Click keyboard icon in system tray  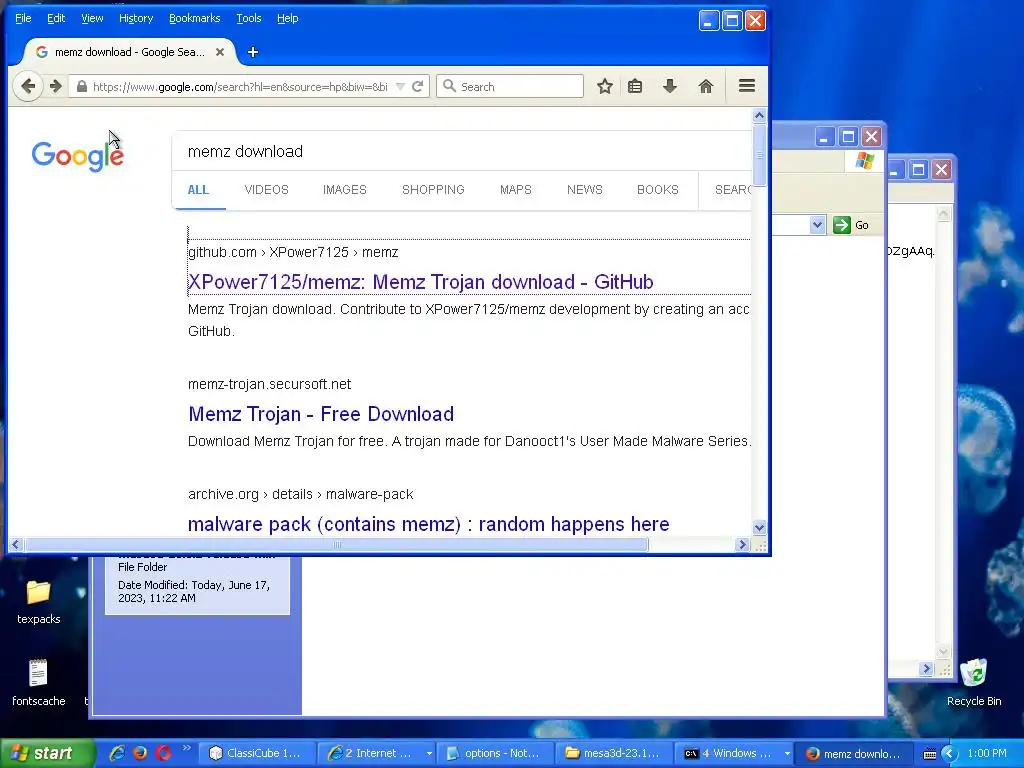click(x=930, y=754)
